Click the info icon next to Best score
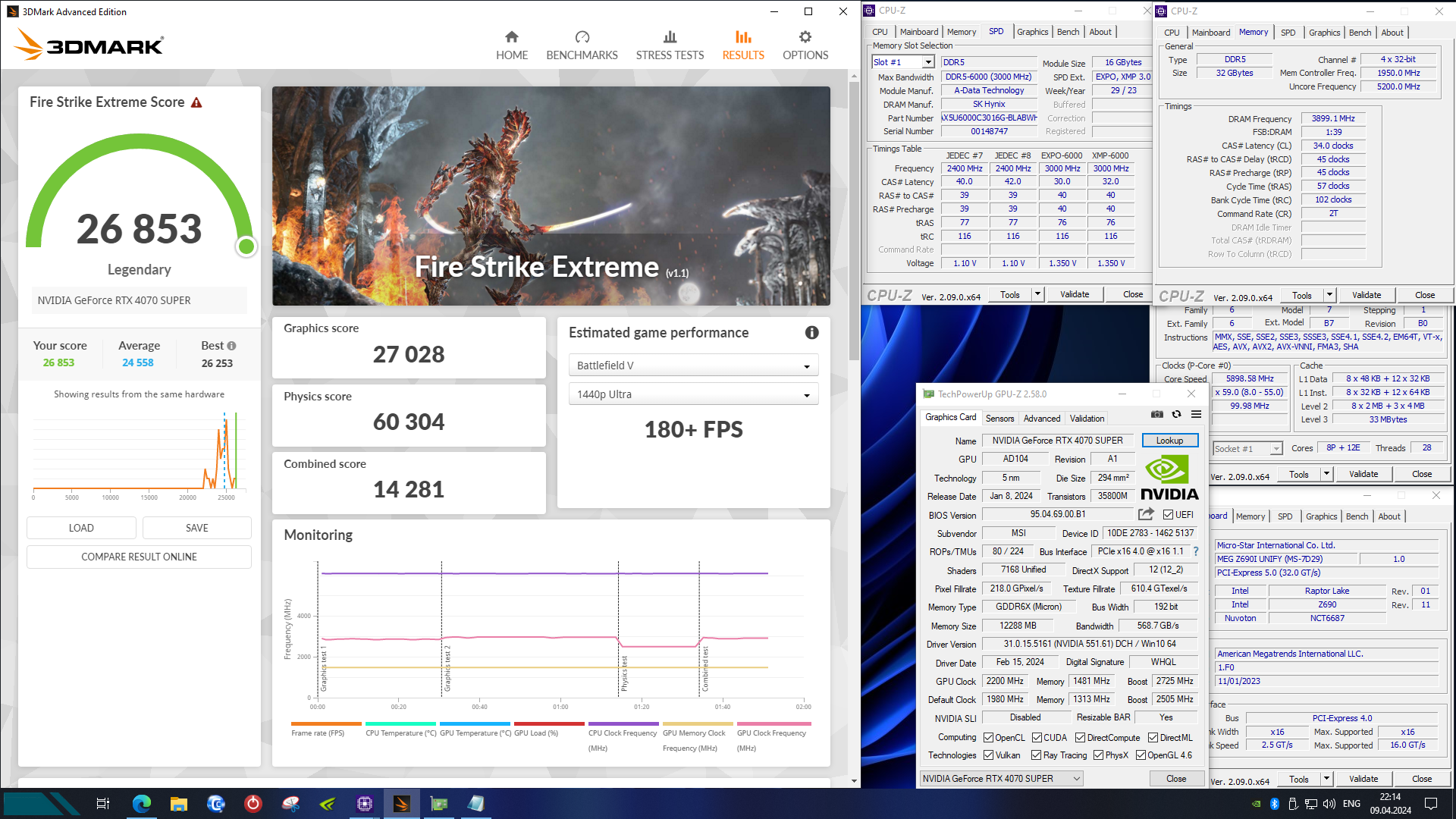Screen dimensions: 1456x819 [231, 346]
